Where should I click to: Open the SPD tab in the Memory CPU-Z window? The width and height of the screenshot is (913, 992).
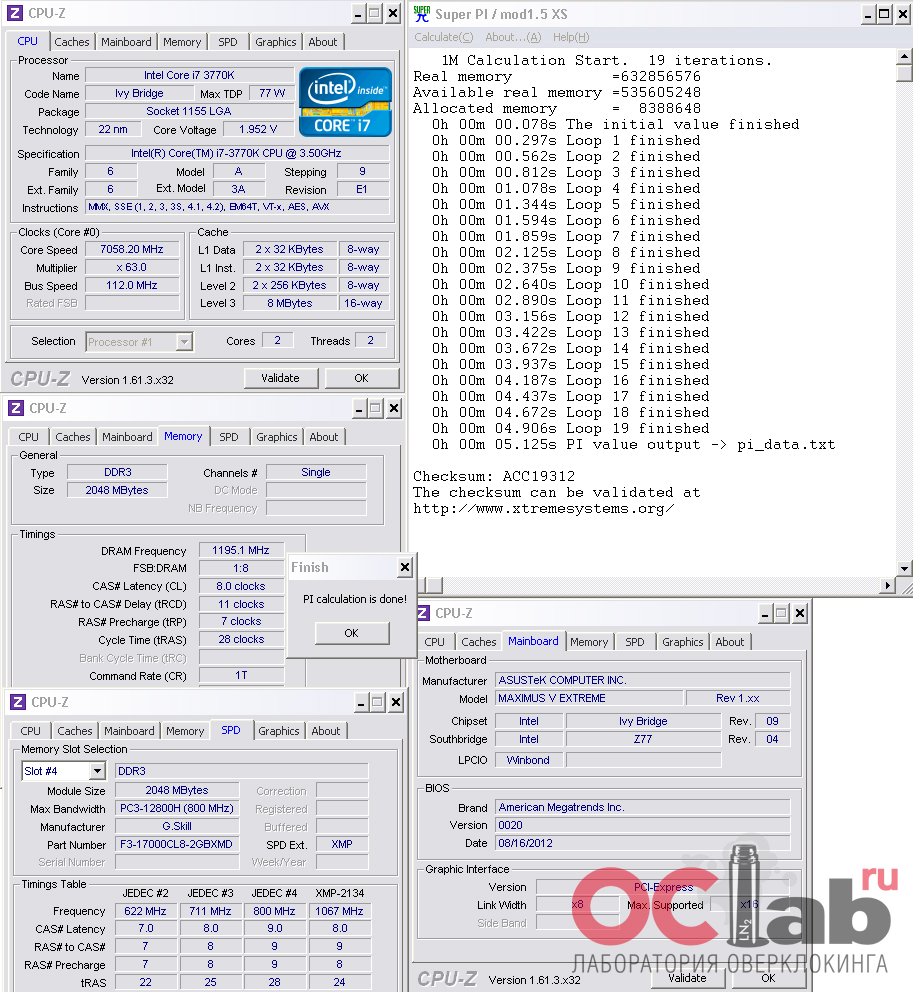pyautogui.click(x=228, y=437)
